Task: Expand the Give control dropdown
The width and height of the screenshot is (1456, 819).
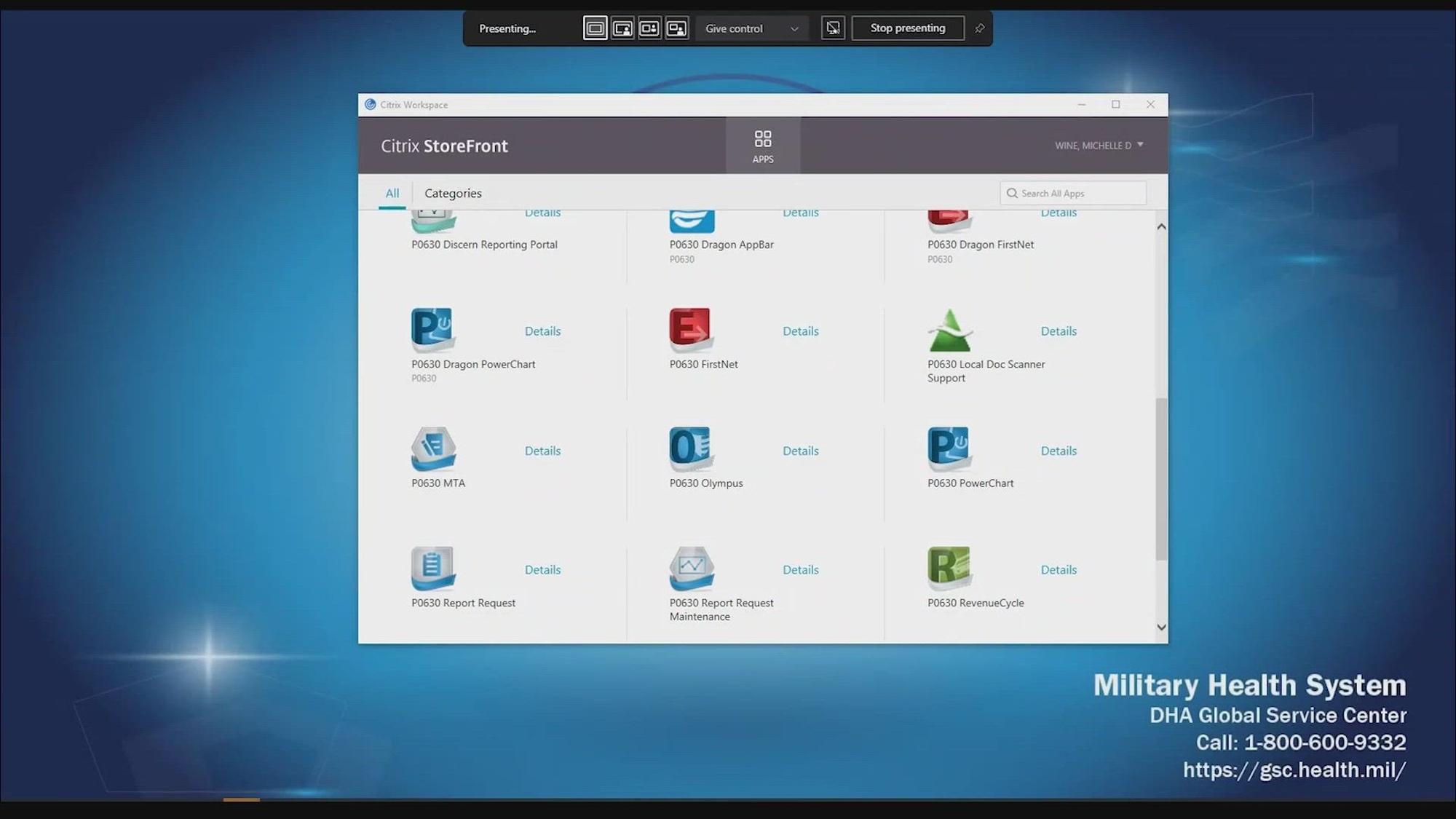Action: coord(751,28)
